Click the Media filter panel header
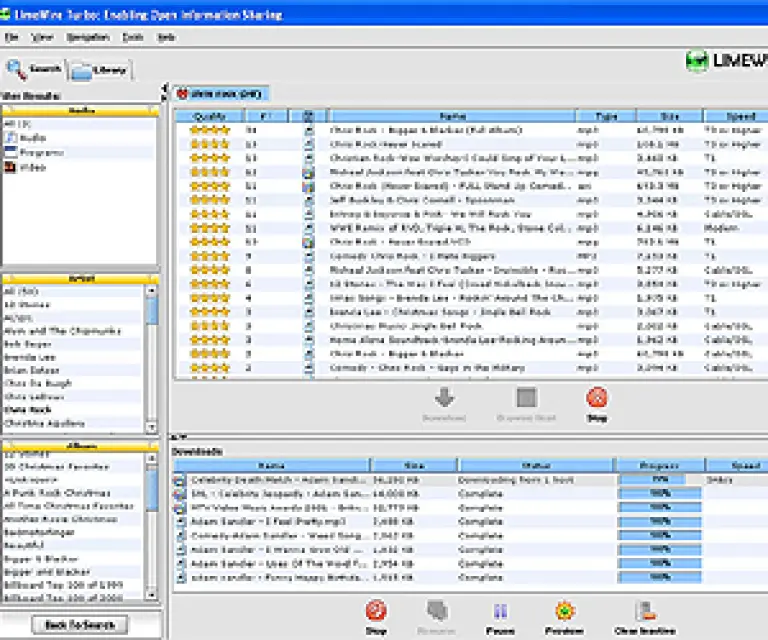The image size is (768, 640). 81,111
